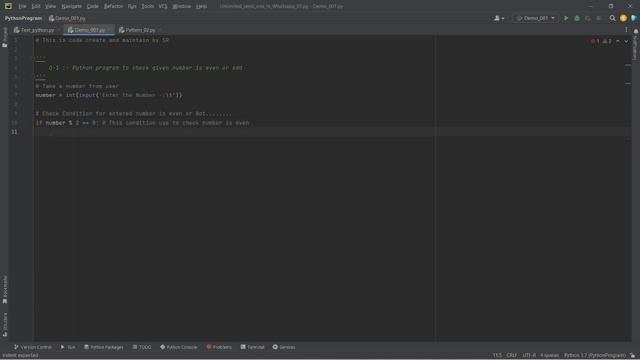This screenshot has height=360, width=640.
Task: Place cursor in empty editor line 11
Action: 331,132
